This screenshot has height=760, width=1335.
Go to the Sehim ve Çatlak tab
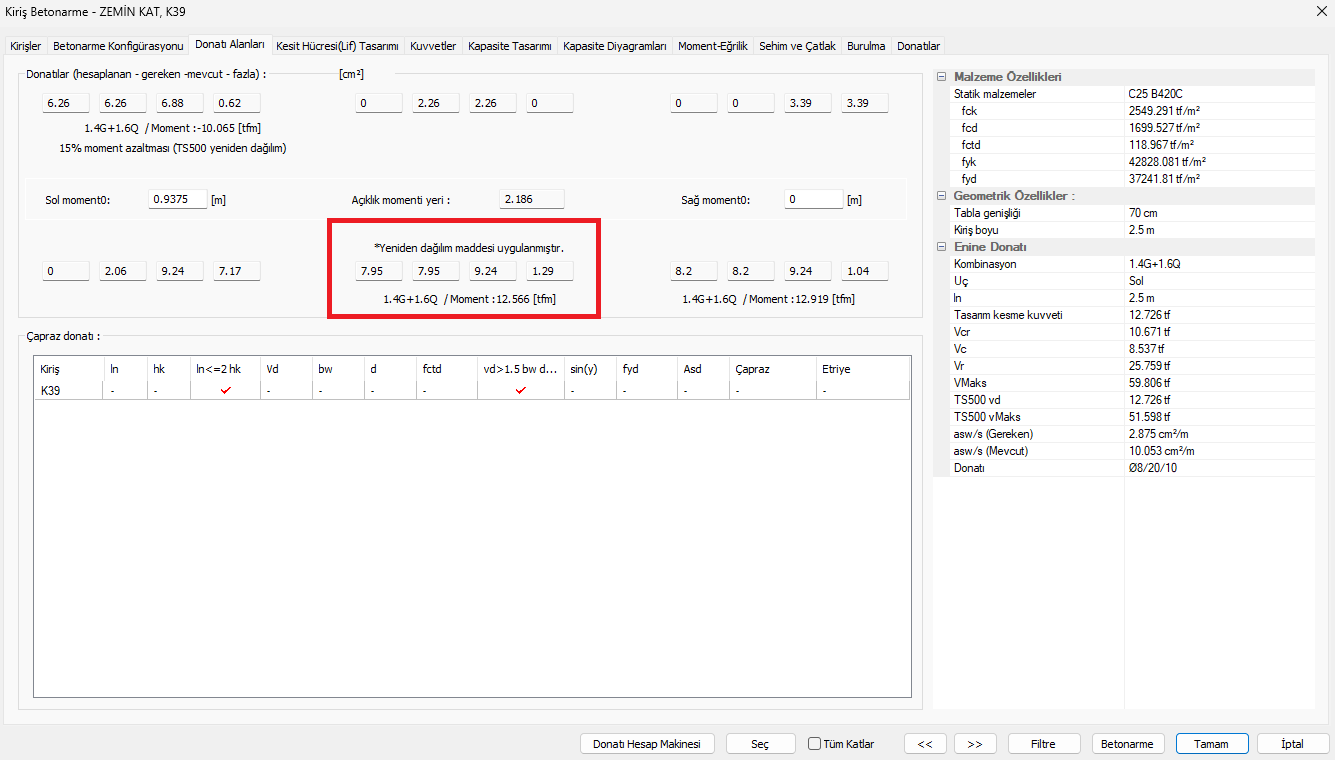pos(797,46)
